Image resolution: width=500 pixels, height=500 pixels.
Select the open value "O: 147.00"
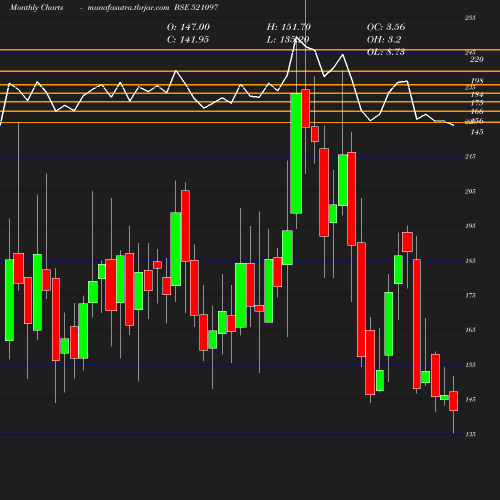[188, 27]
